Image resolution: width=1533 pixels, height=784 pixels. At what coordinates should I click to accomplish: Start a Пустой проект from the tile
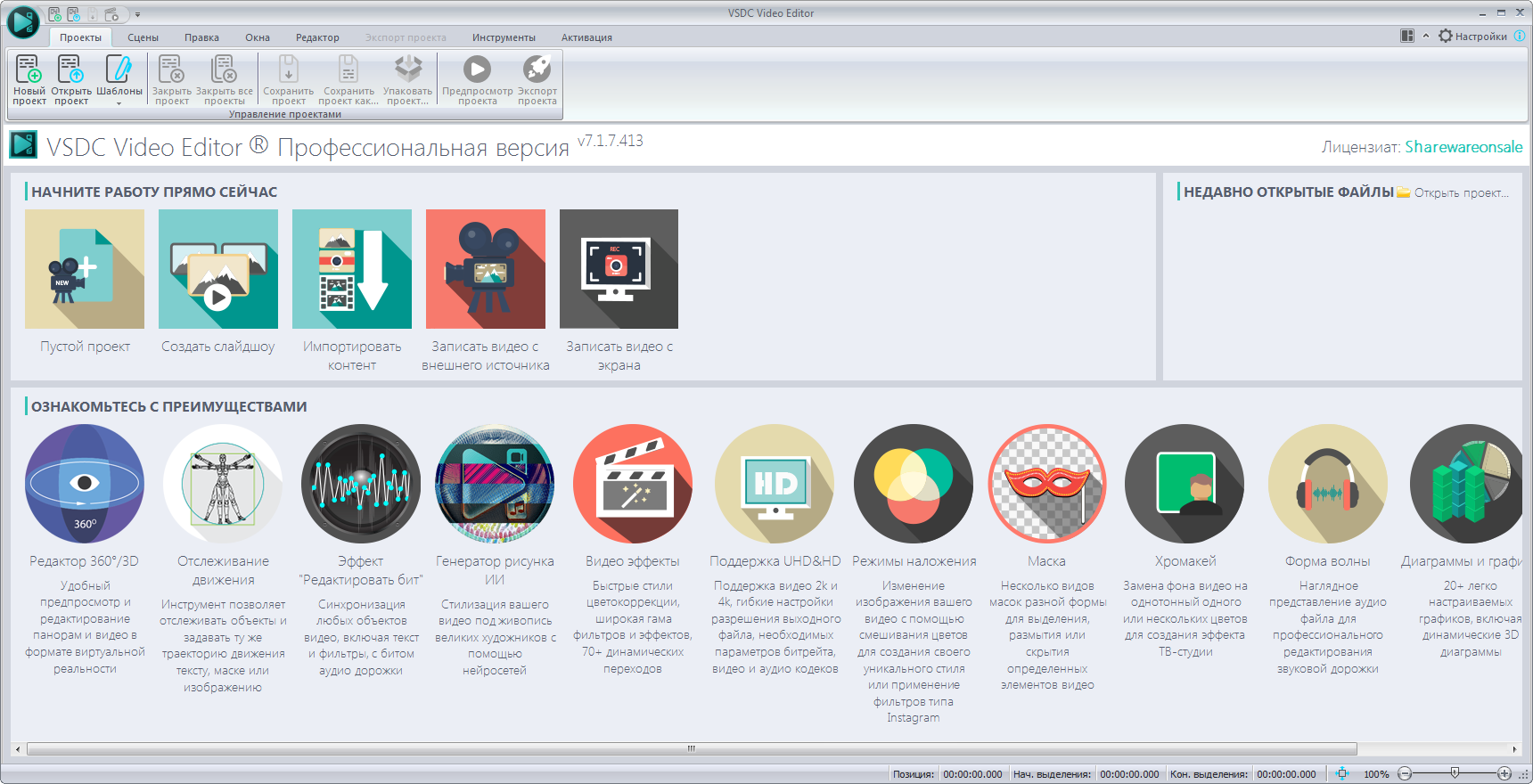click(x=85, y=269)
